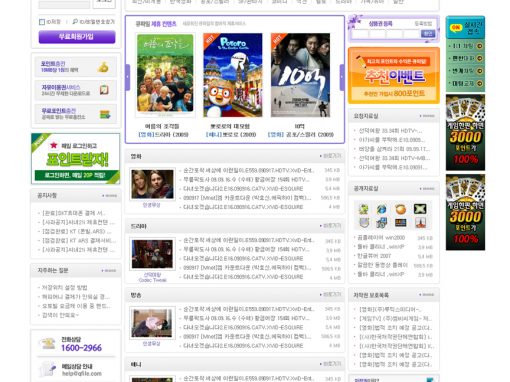Click the dark film strip program icon

(x=401, y=223)
